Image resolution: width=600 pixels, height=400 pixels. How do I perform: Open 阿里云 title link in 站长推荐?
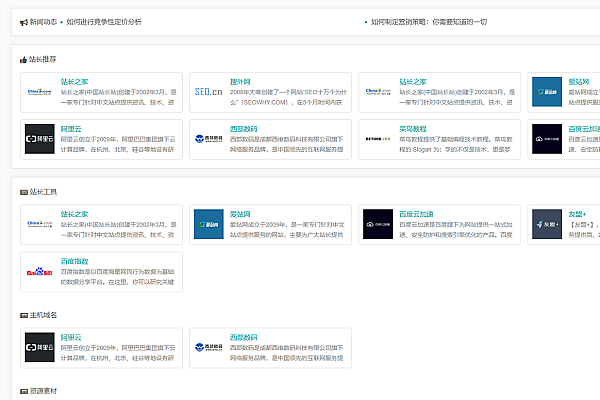71,129
